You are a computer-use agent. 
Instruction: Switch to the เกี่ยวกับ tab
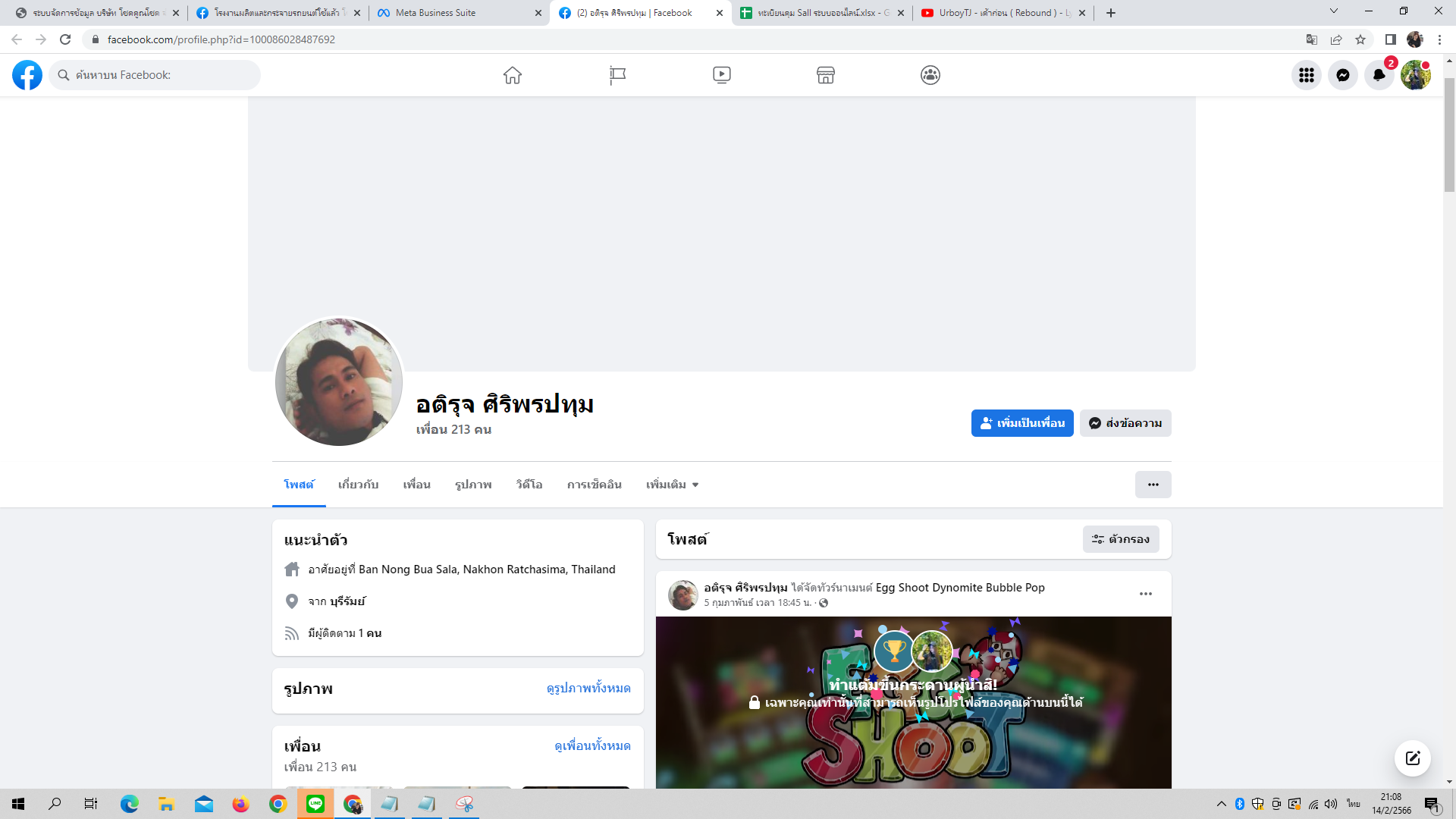click(x=358, y=485)
